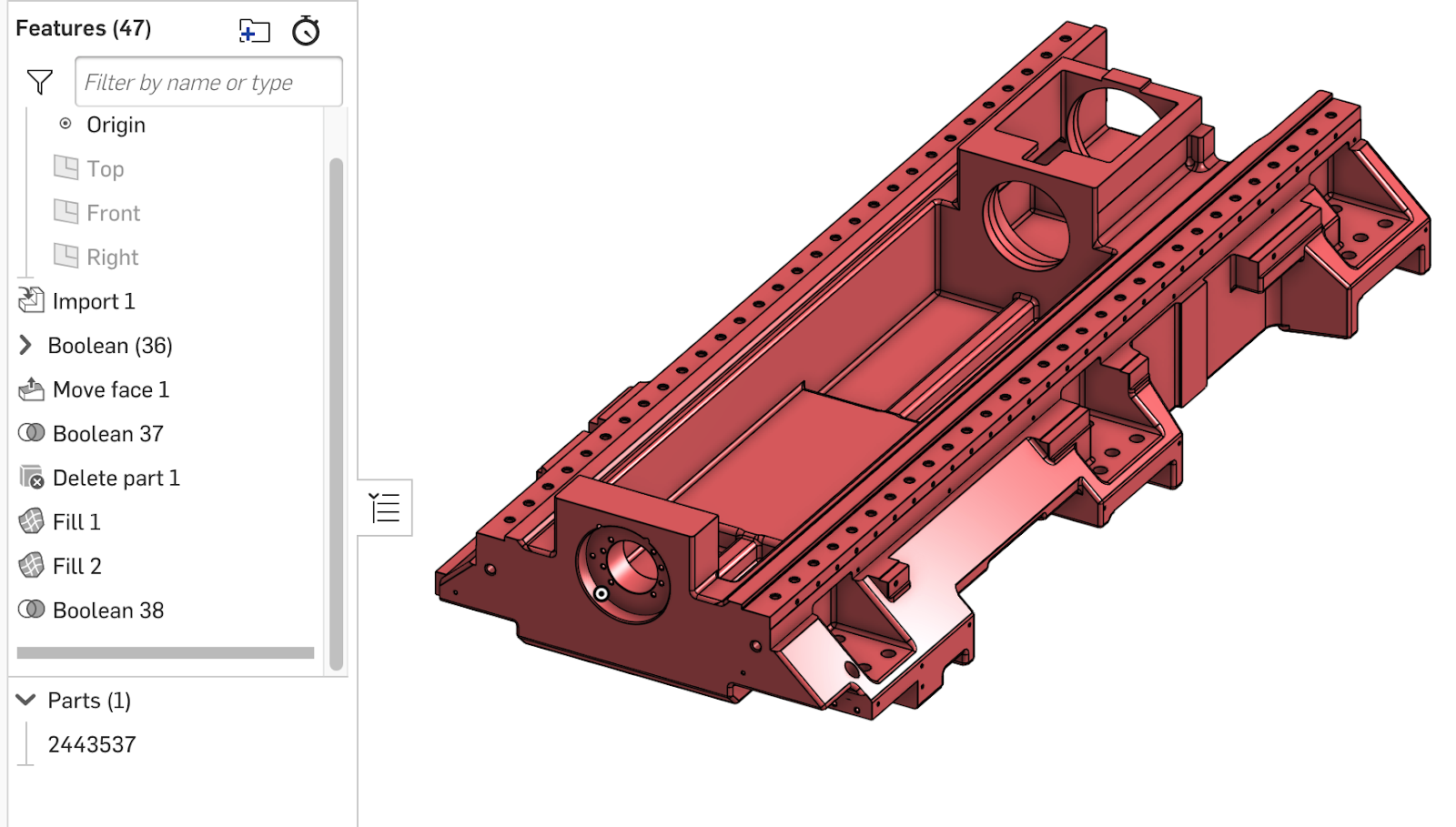Select the Right plane item

click(112, 257)
